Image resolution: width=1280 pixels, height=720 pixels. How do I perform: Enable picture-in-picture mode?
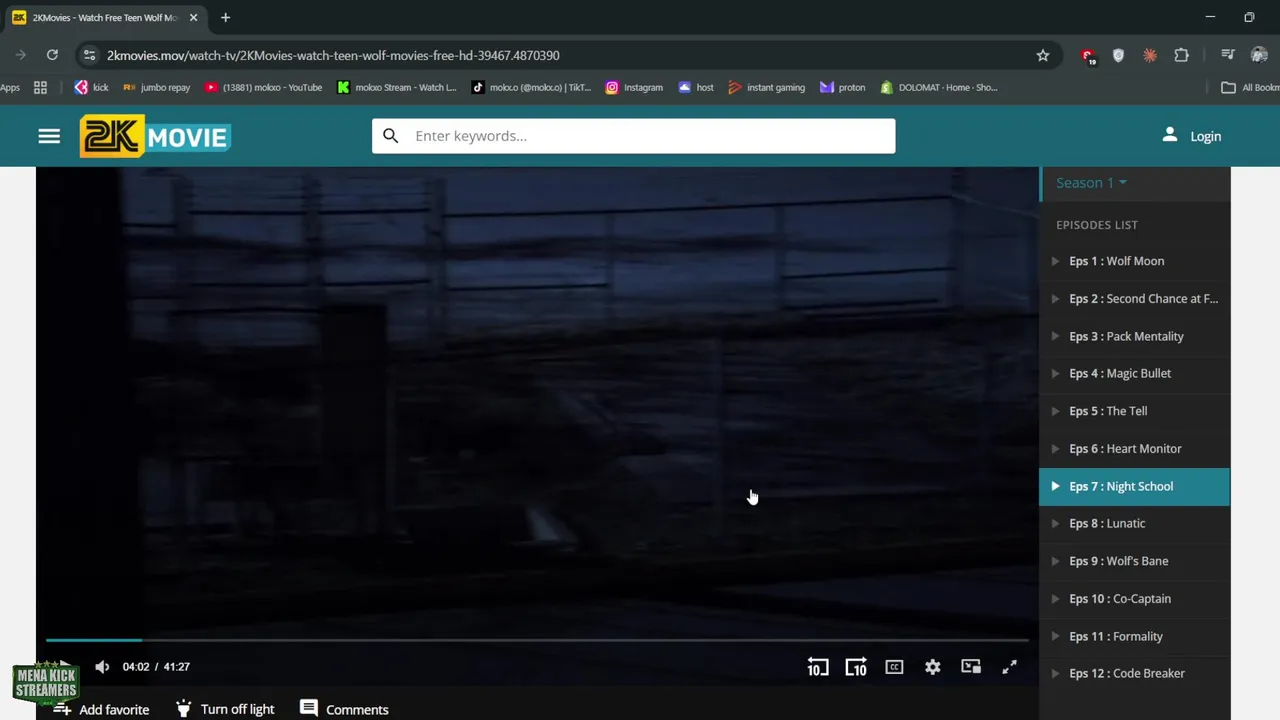coord(971,667)
